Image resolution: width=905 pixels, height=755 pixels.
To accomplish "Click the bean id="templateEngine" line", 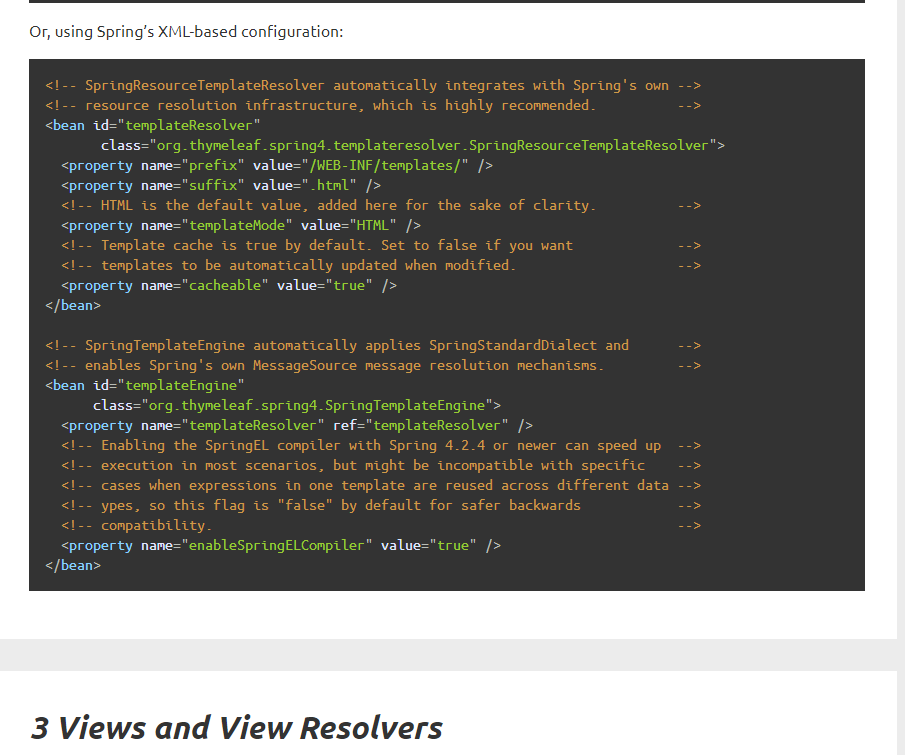I will 145,386.
